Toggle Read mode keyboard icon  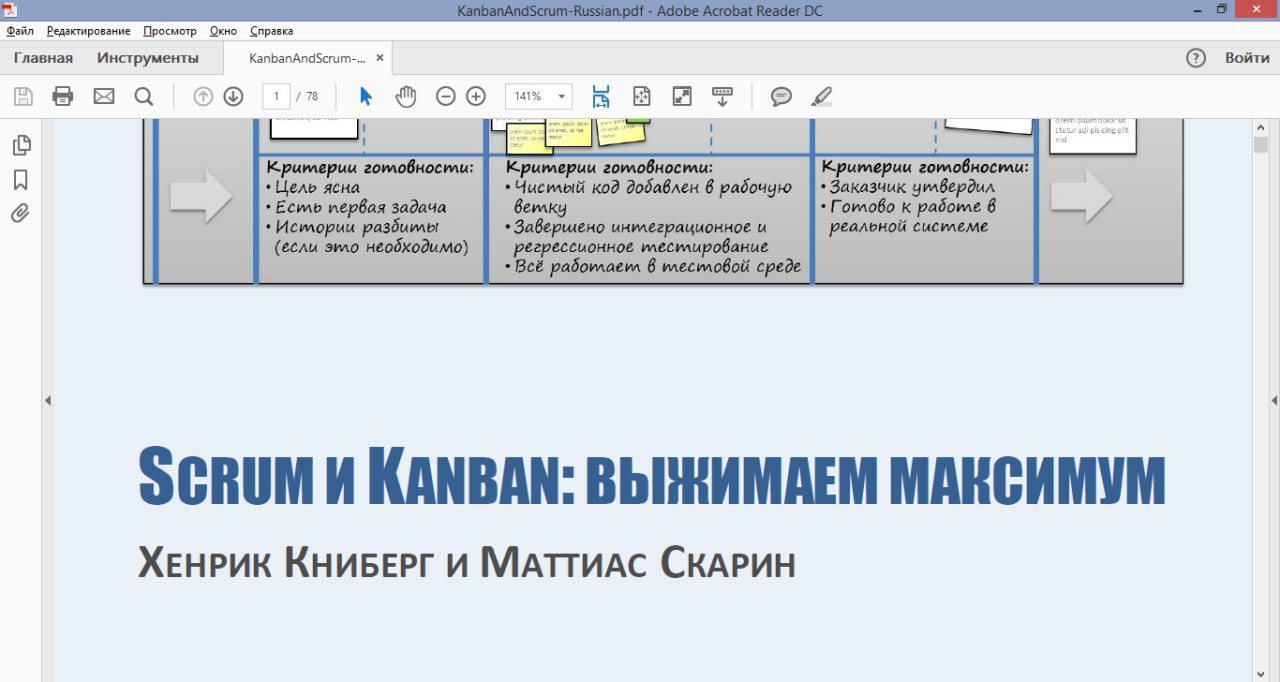722,96
